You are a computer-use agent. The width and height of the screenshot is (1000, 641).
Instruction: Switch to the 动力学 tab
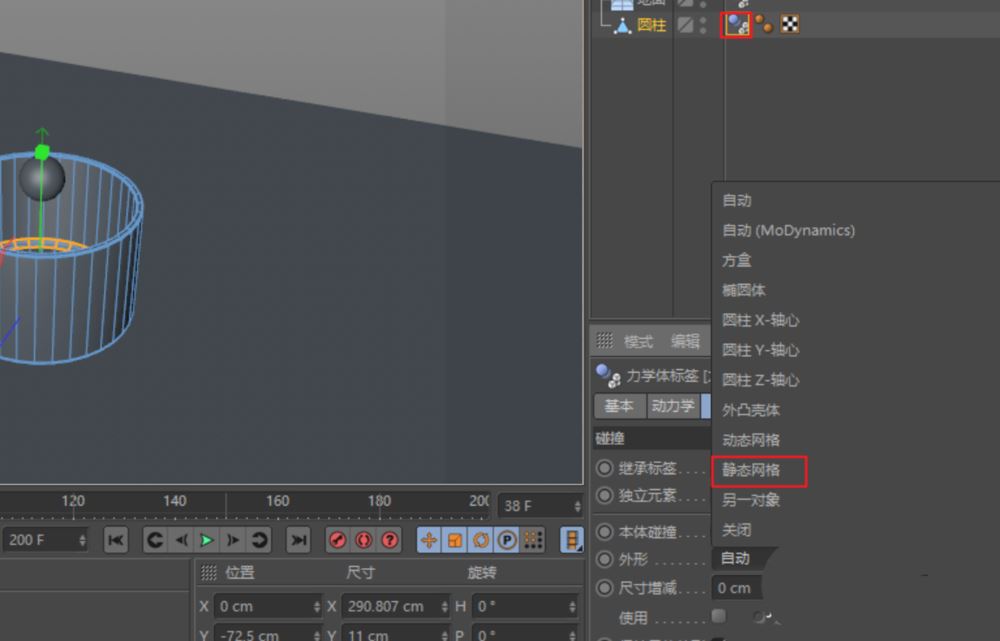pos(673,406)
